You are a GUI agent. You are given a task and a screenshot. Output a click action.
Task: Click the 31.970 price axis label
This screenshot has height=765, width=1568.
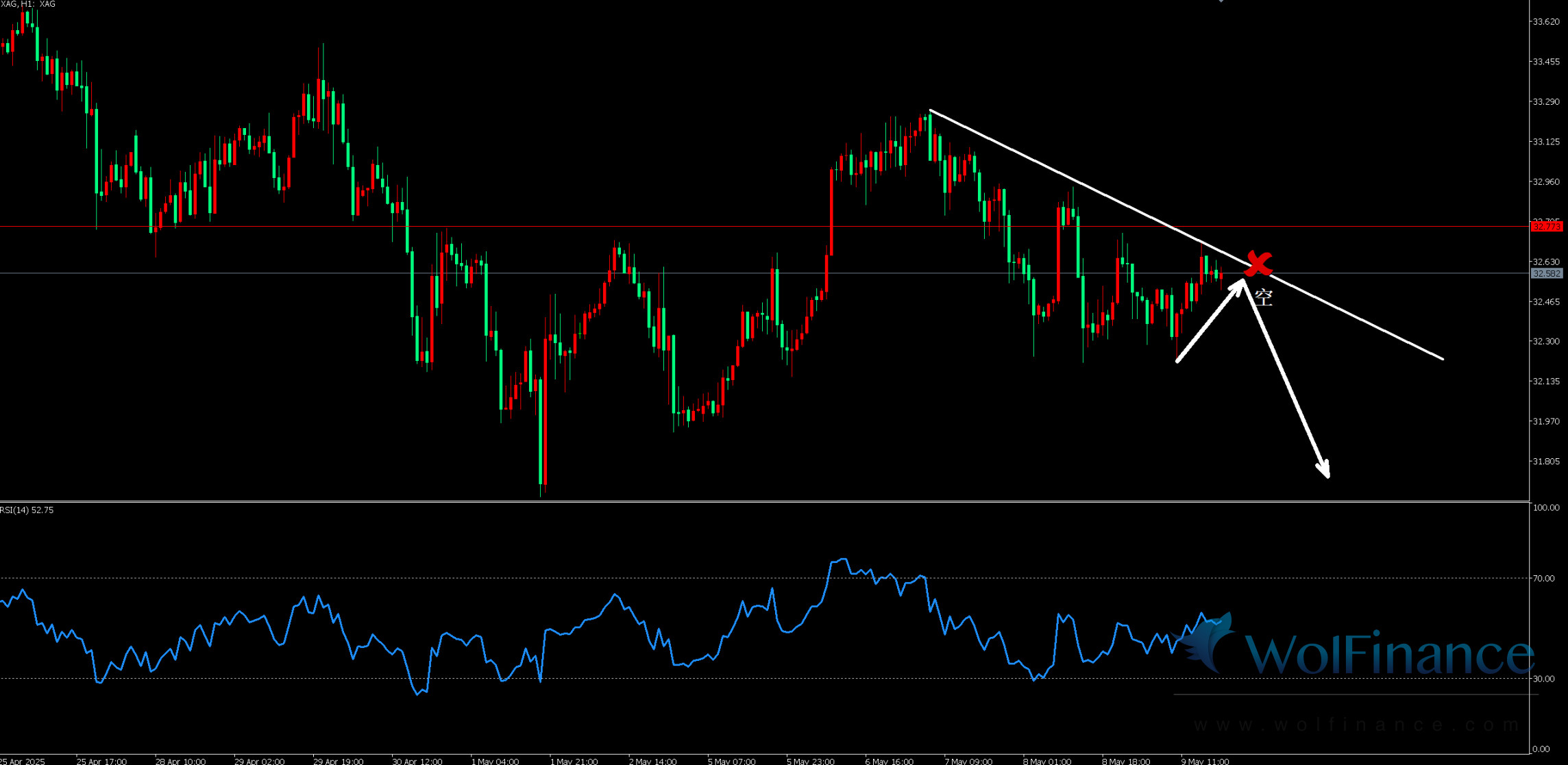(x=1545, y=421)
